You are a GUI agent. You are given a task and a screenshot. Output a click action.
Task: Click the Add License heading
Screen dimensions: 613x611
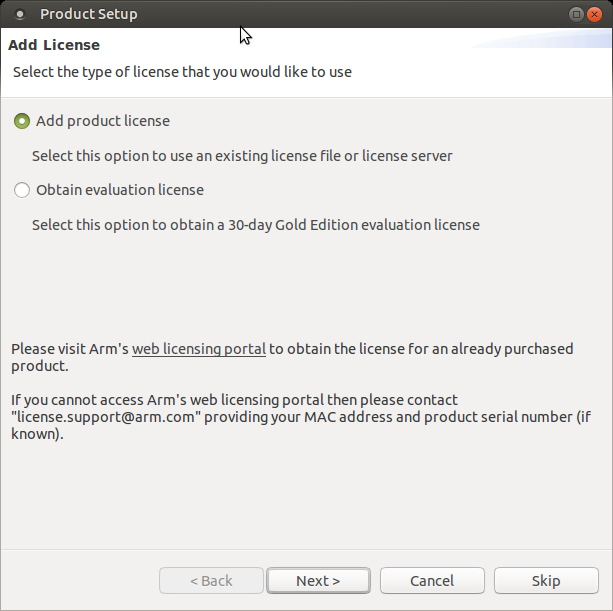click(x=54, y=45)
